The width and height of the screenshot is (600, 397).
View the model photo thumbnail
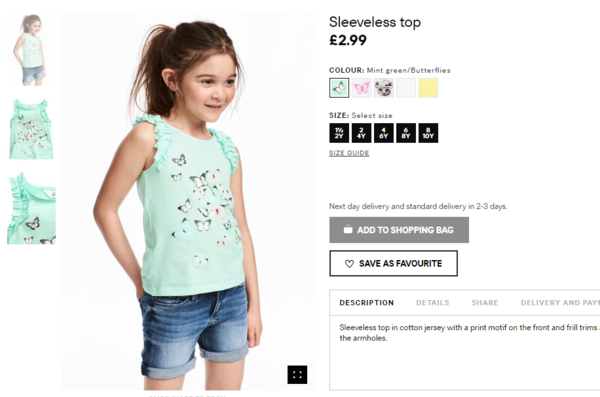click(31, 50)
